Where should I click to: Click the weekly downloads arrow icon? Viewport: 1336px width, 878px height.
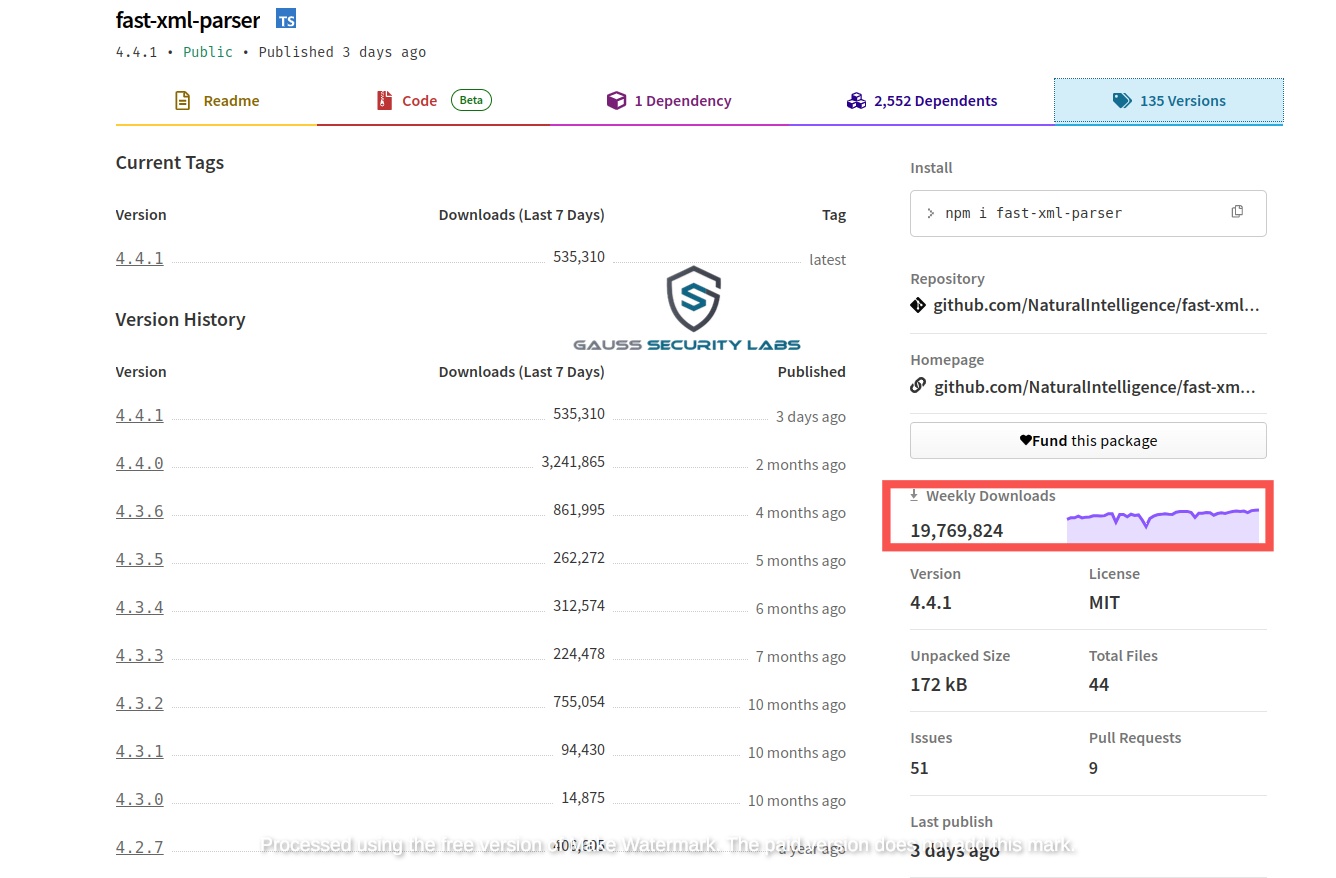tap(914, 495)
